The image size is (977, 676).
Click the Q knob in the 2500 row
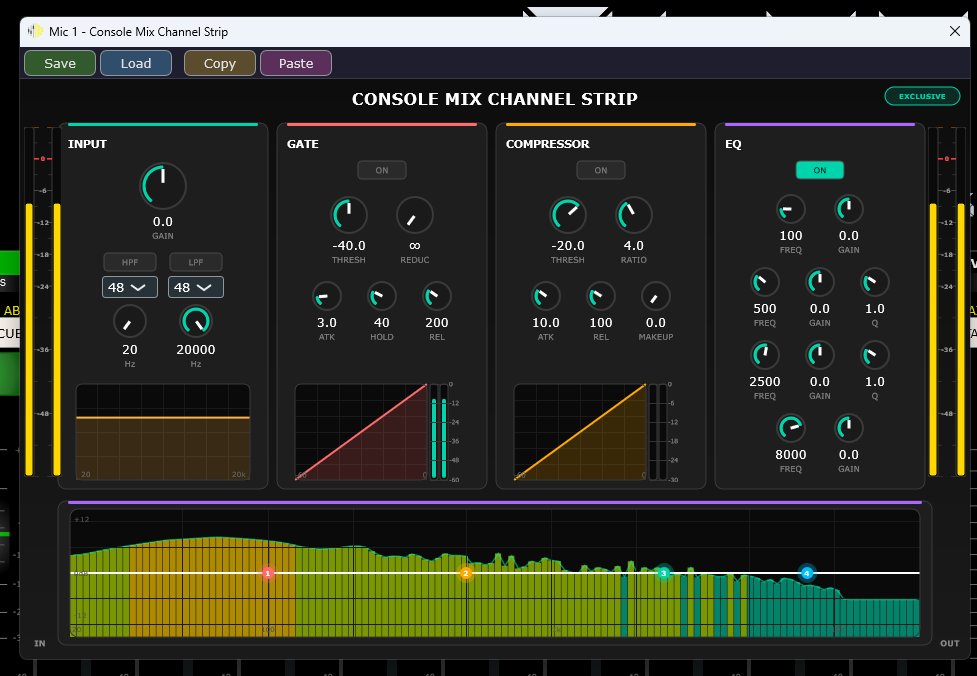click(875, 355)
